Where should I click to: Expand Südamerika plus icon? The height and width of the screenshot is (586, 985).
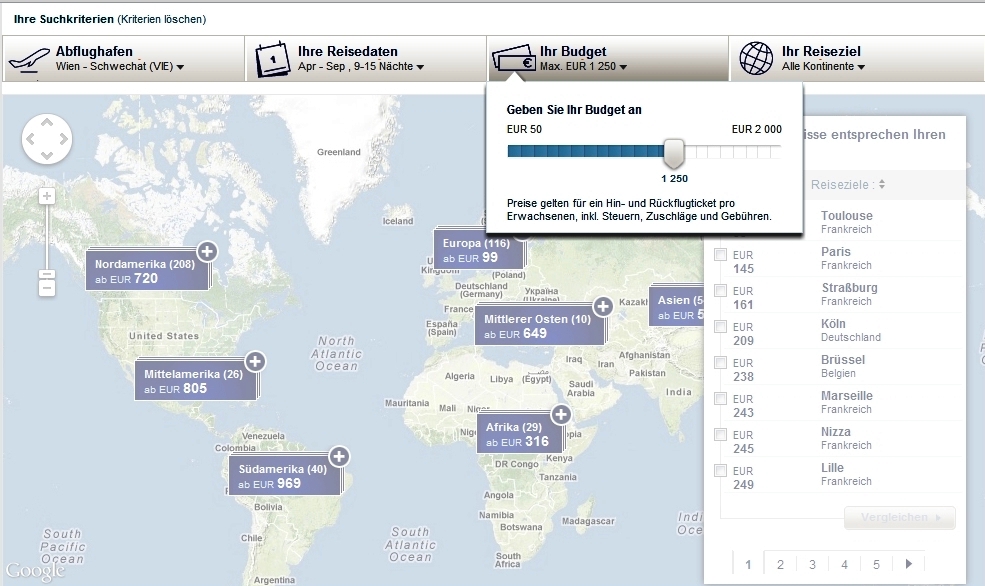pyautogui.click(x=339, y=457)
